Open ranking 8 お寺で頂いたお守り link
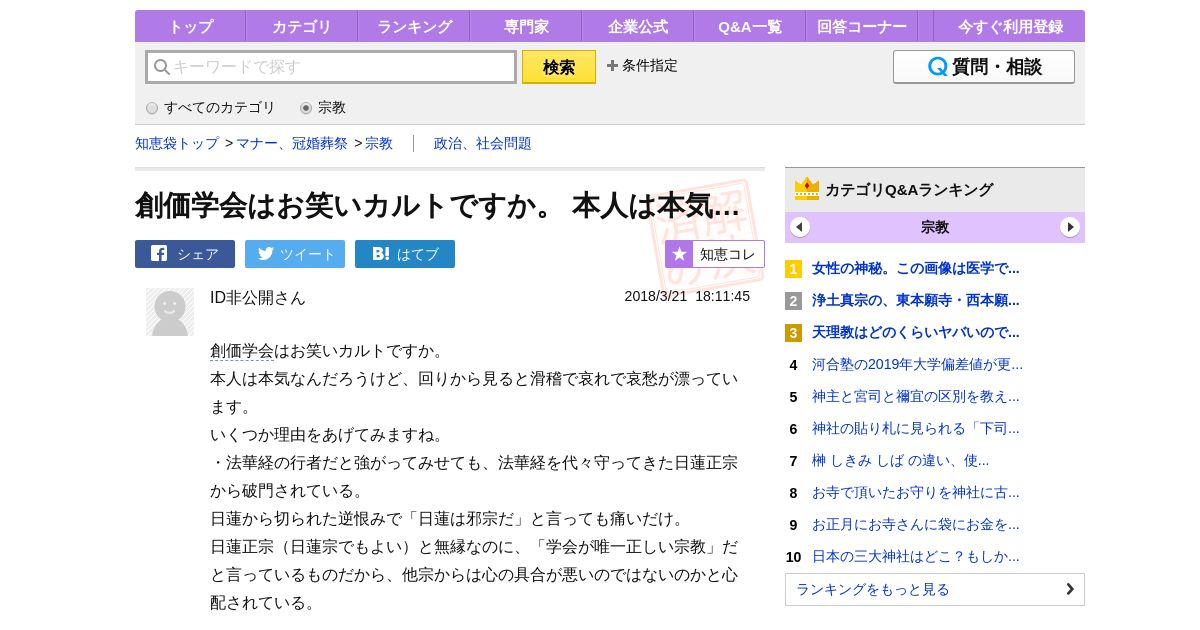1200x630 pixels. (x=916, y=492)
